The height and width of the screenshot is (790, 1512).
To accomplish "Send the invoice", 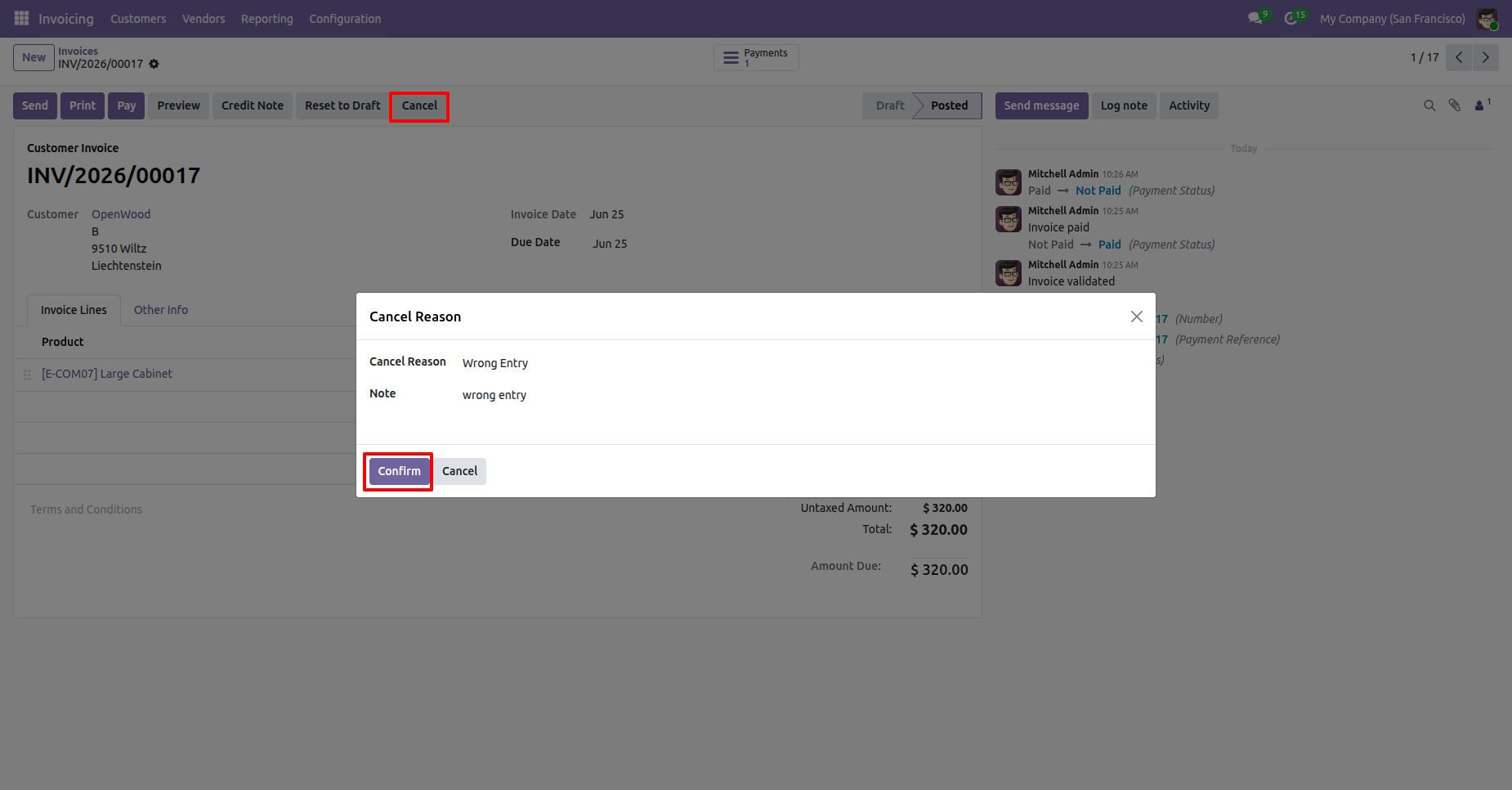I will [x=35, y=105].
